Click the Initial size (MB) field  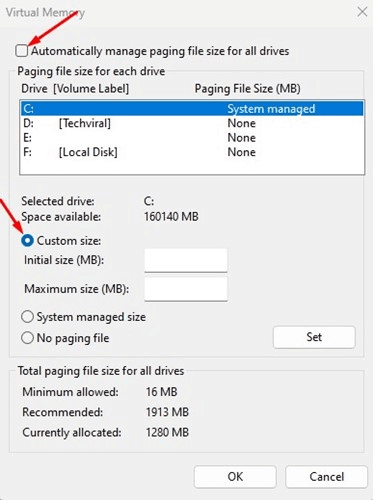point(186,260)
